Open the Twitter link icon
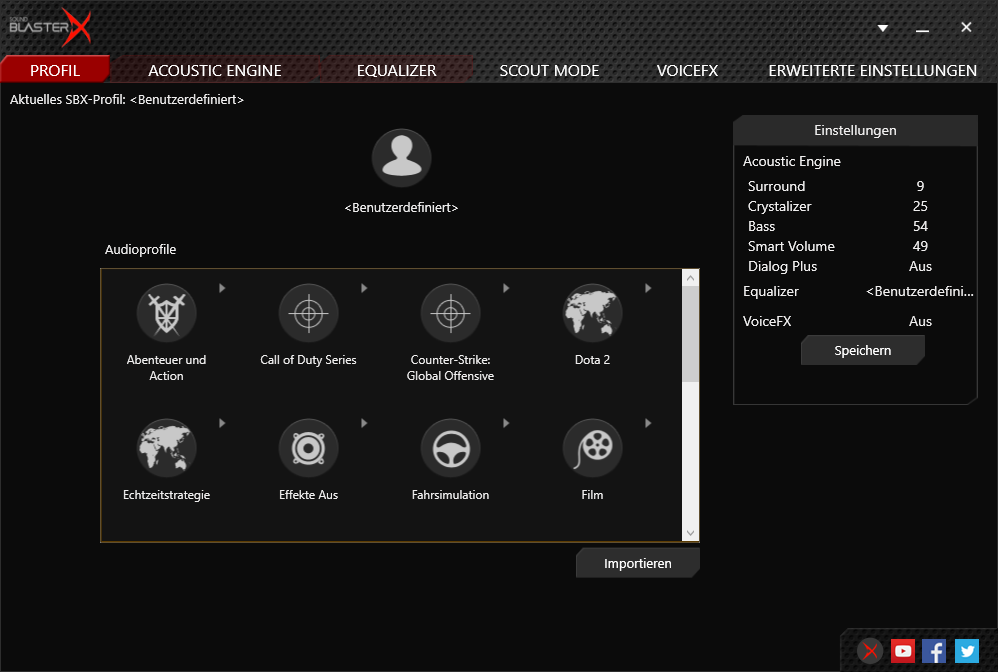 point(966,651)
